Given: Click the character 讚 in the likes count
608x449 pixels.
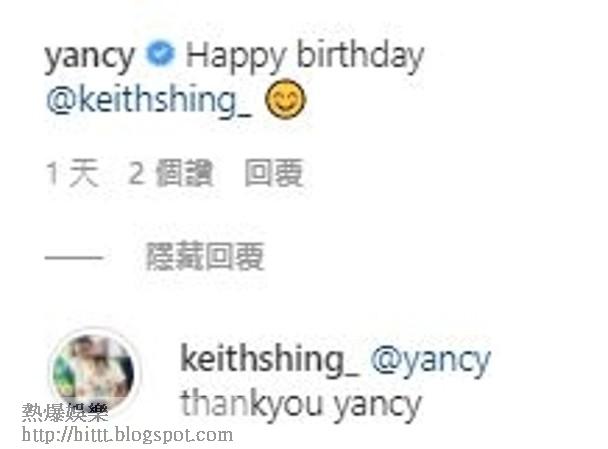Looking at the screenshot, I should click(x=198, y=173).
